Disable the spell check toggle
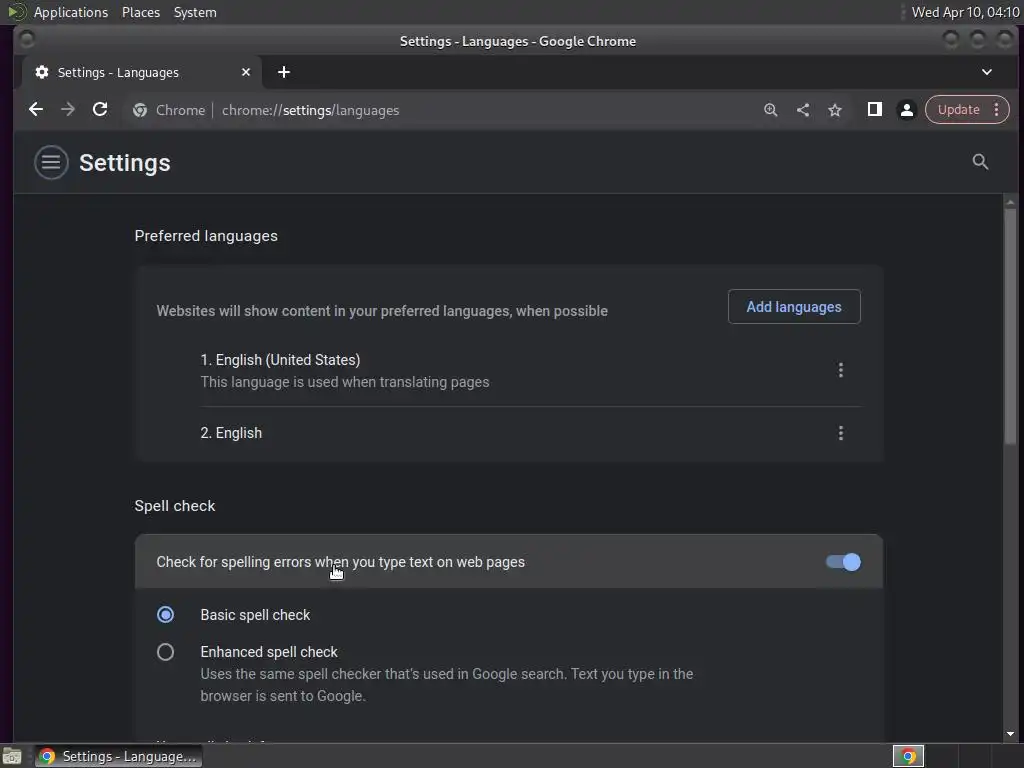The height and width of the screenshot is (768, 1024). [x=843, y=562]
